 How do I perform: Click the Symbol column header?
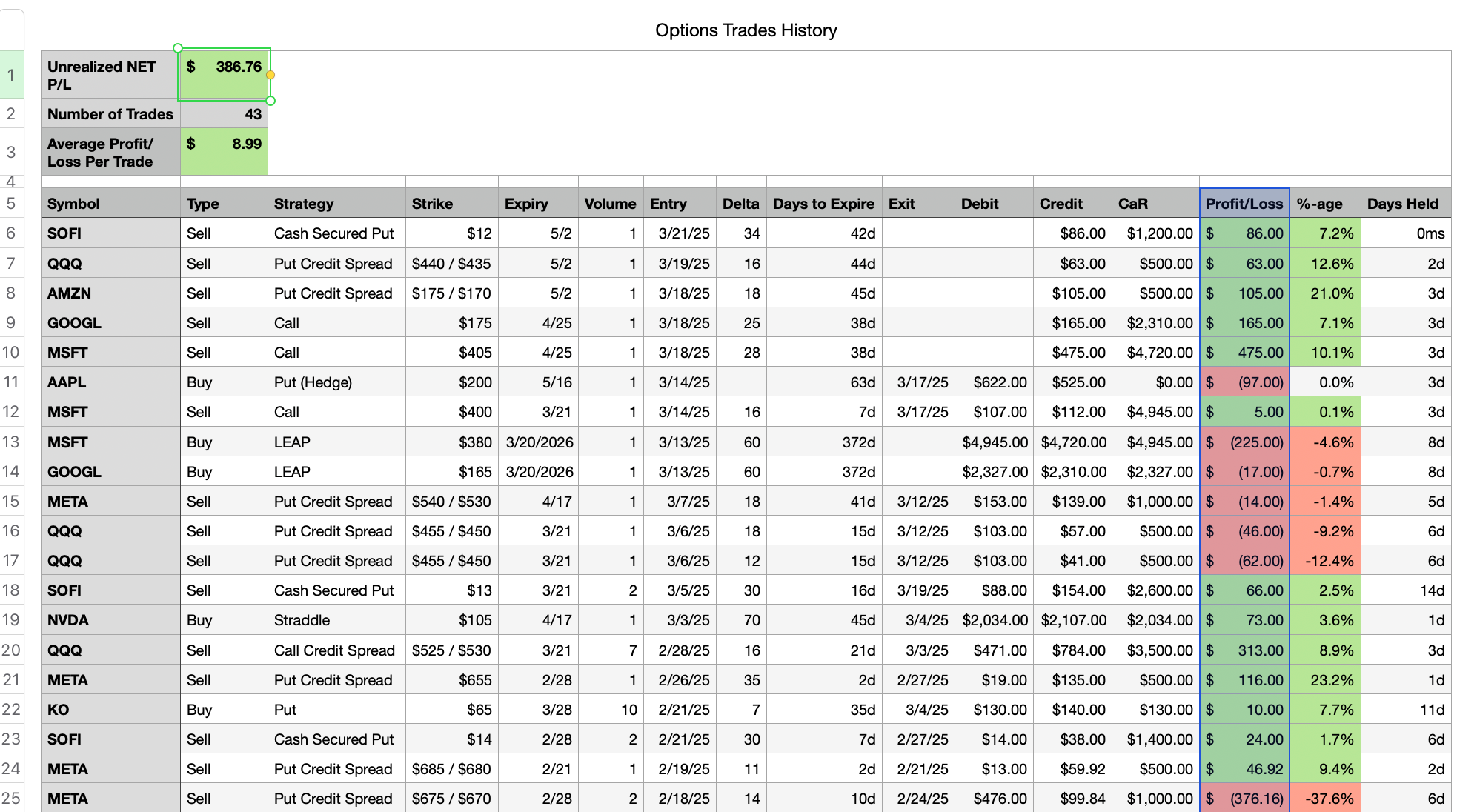110,204
